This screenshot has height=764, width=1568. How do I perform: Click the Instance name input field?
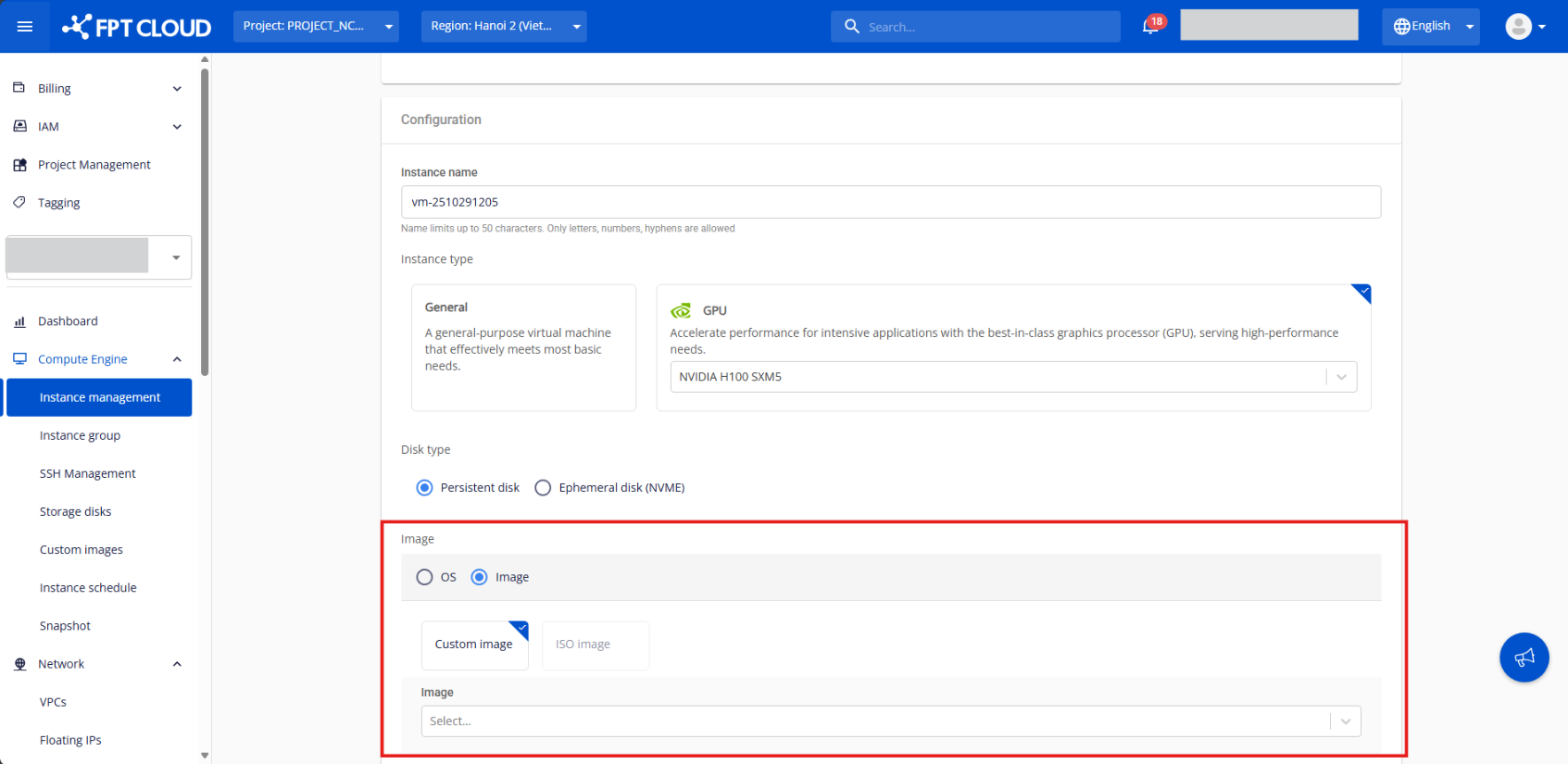890,202
